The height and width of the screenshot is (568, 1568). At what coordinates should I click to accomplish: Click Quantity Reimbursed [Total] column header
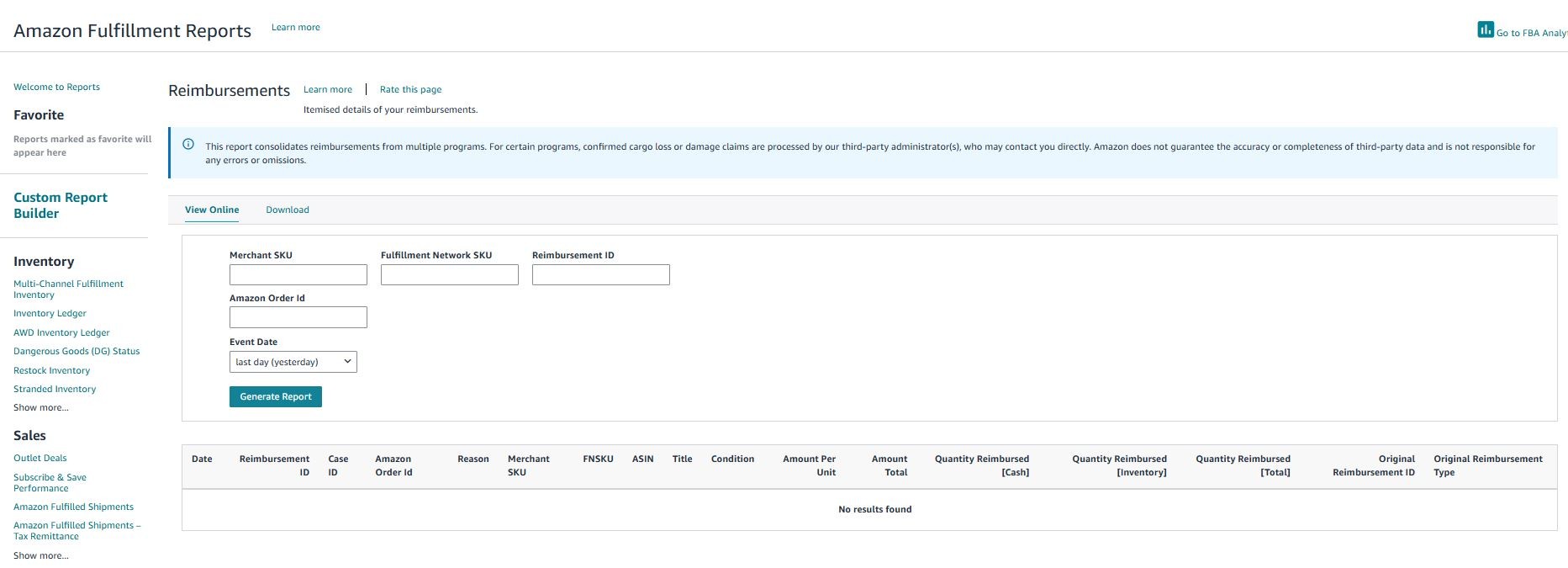(x=1243, y=465)
